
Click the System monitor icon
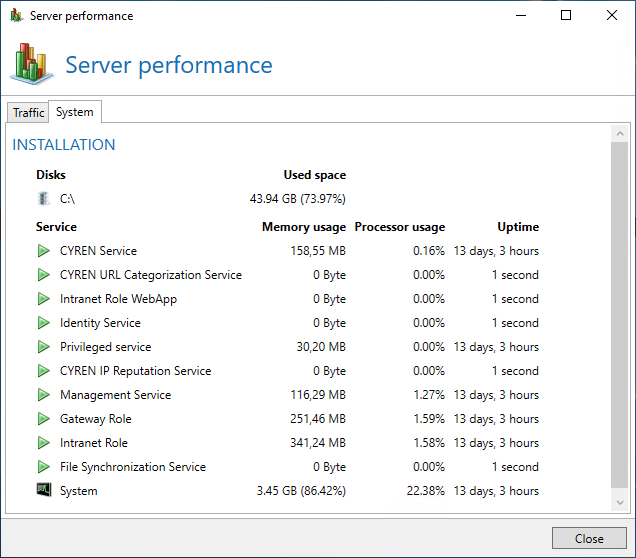(x=44, y=490)
